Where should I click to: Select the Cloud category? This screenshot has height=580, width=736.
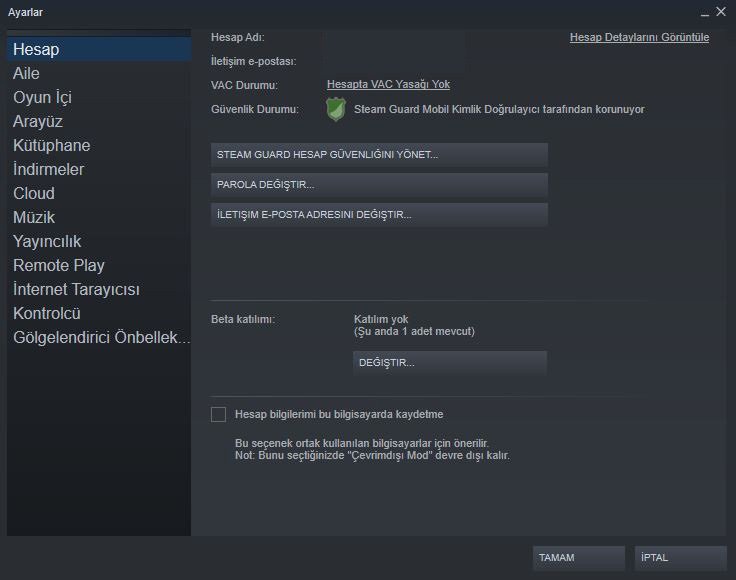coord(34,193)
